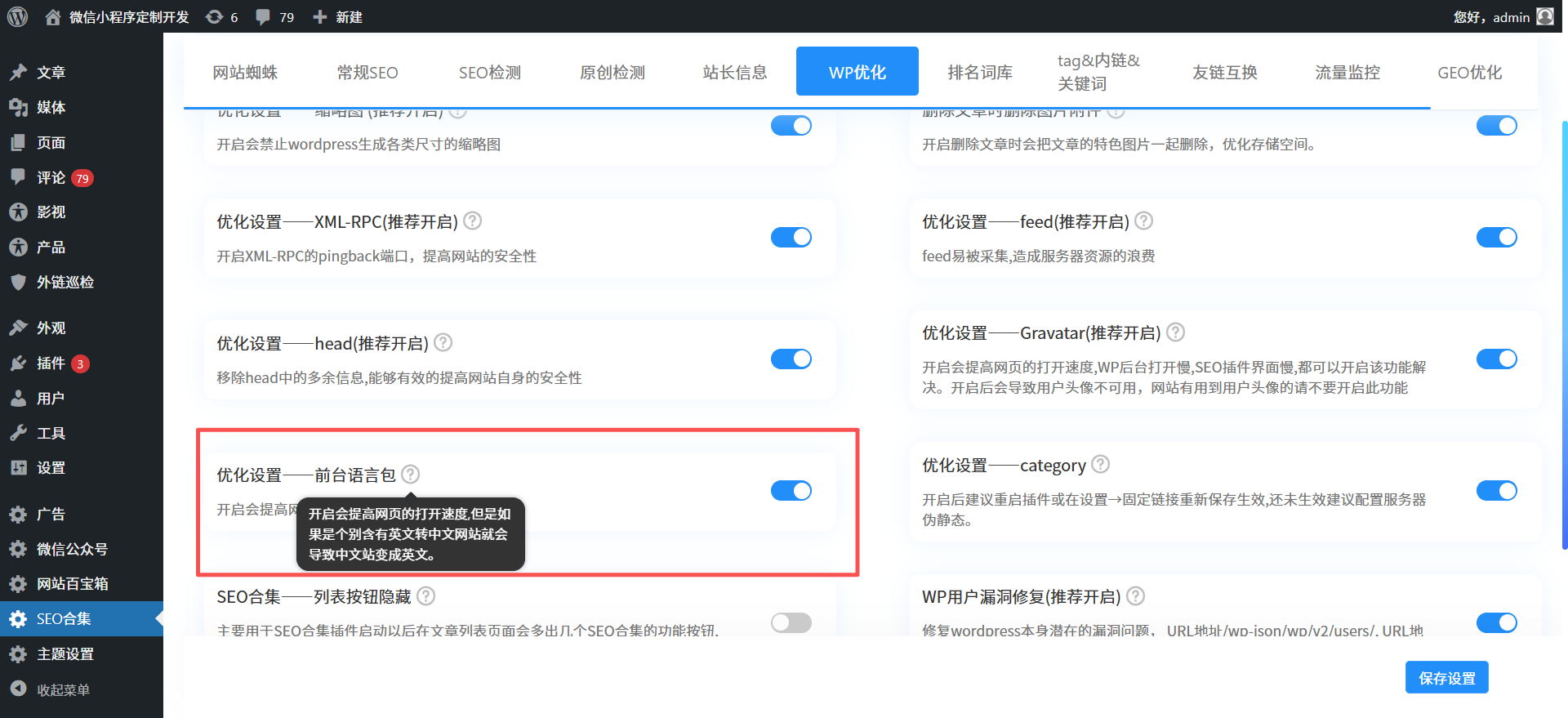Click the page's vertical scrollbar
Image resolution: width=1568 pixels, height=718 pixels.
1564,335
